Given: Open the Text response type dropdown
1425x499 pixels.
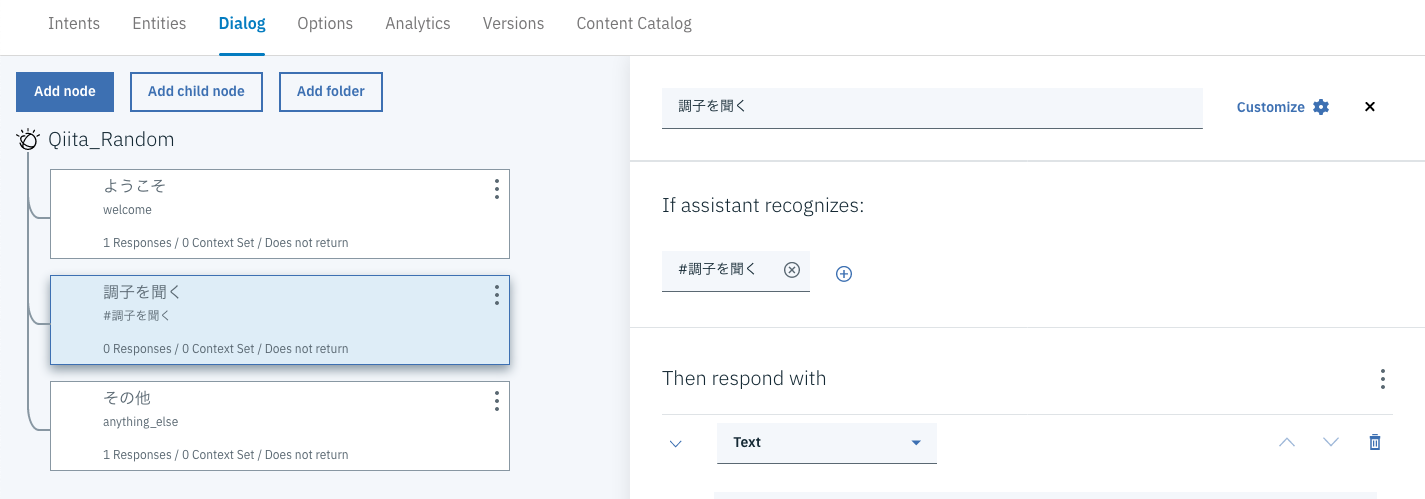Looking at the screenshot, I should coord(826,443).
